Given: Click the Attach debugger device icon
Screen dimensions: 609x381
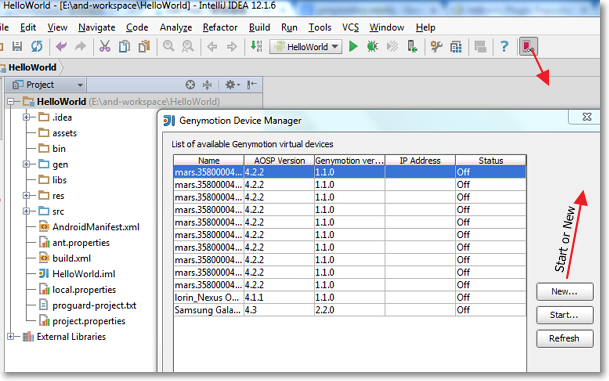Looking at the screenshot, I should (x=412, y=47).
